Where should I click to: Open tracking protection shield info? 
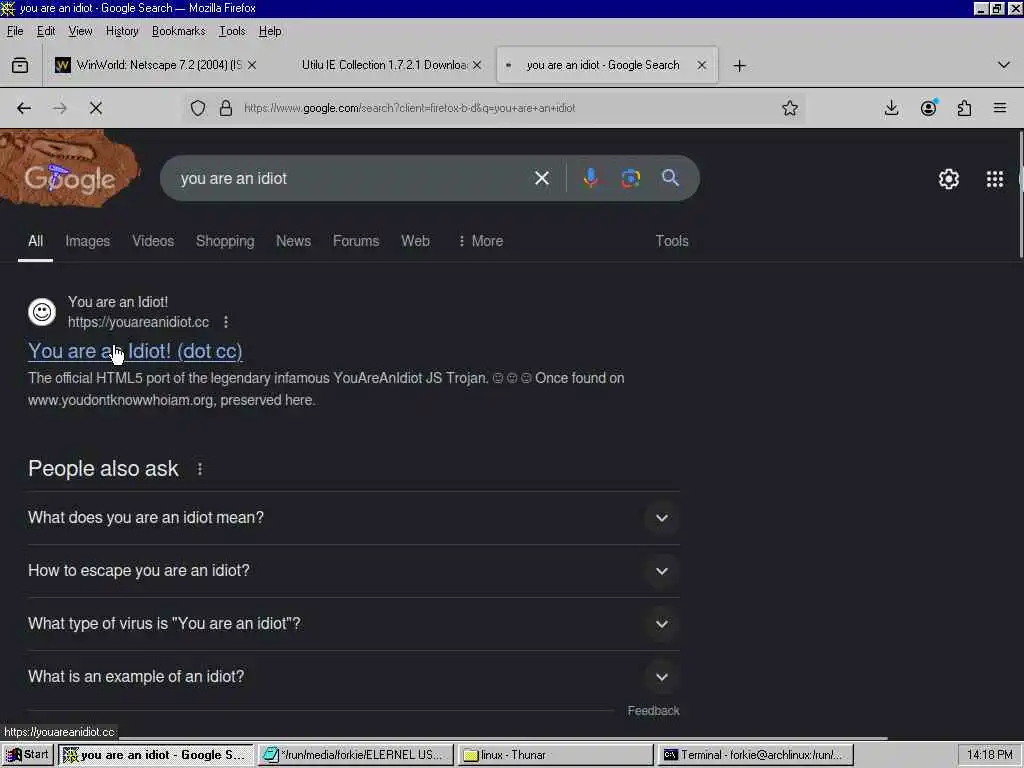(x=198, y=108)
